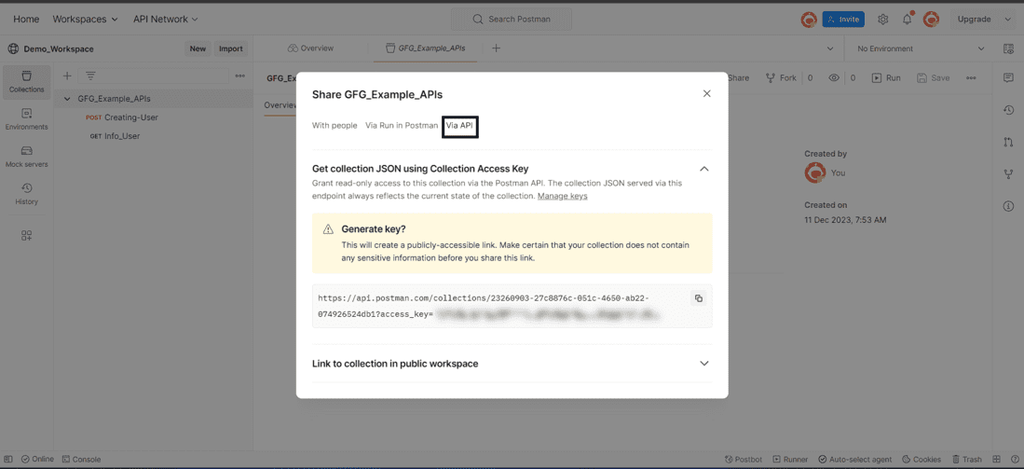Click the plus icon to create collection
The width and height of the screenshot is (1024, 469).
[67, 76]
